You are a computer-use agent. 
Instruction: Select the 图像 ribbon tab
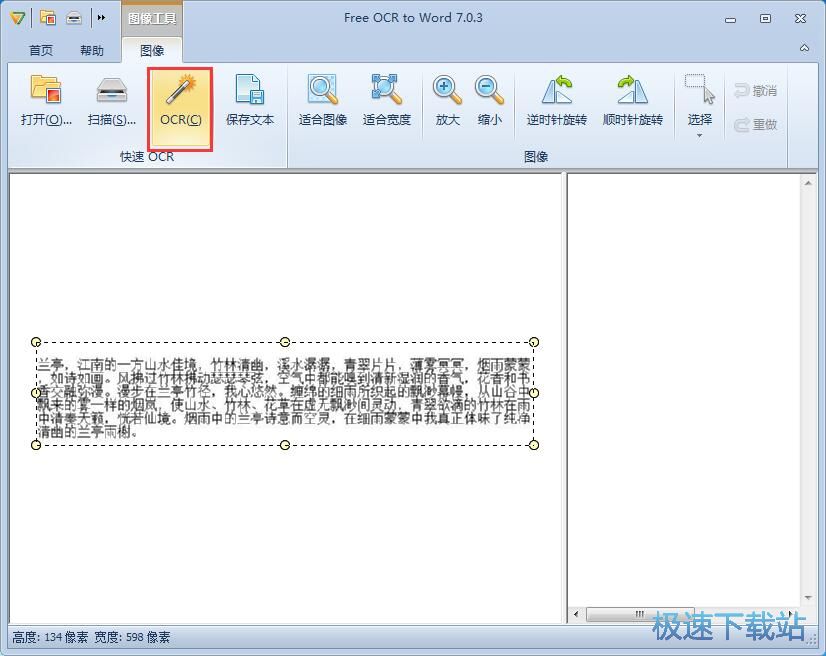point(152,51)
